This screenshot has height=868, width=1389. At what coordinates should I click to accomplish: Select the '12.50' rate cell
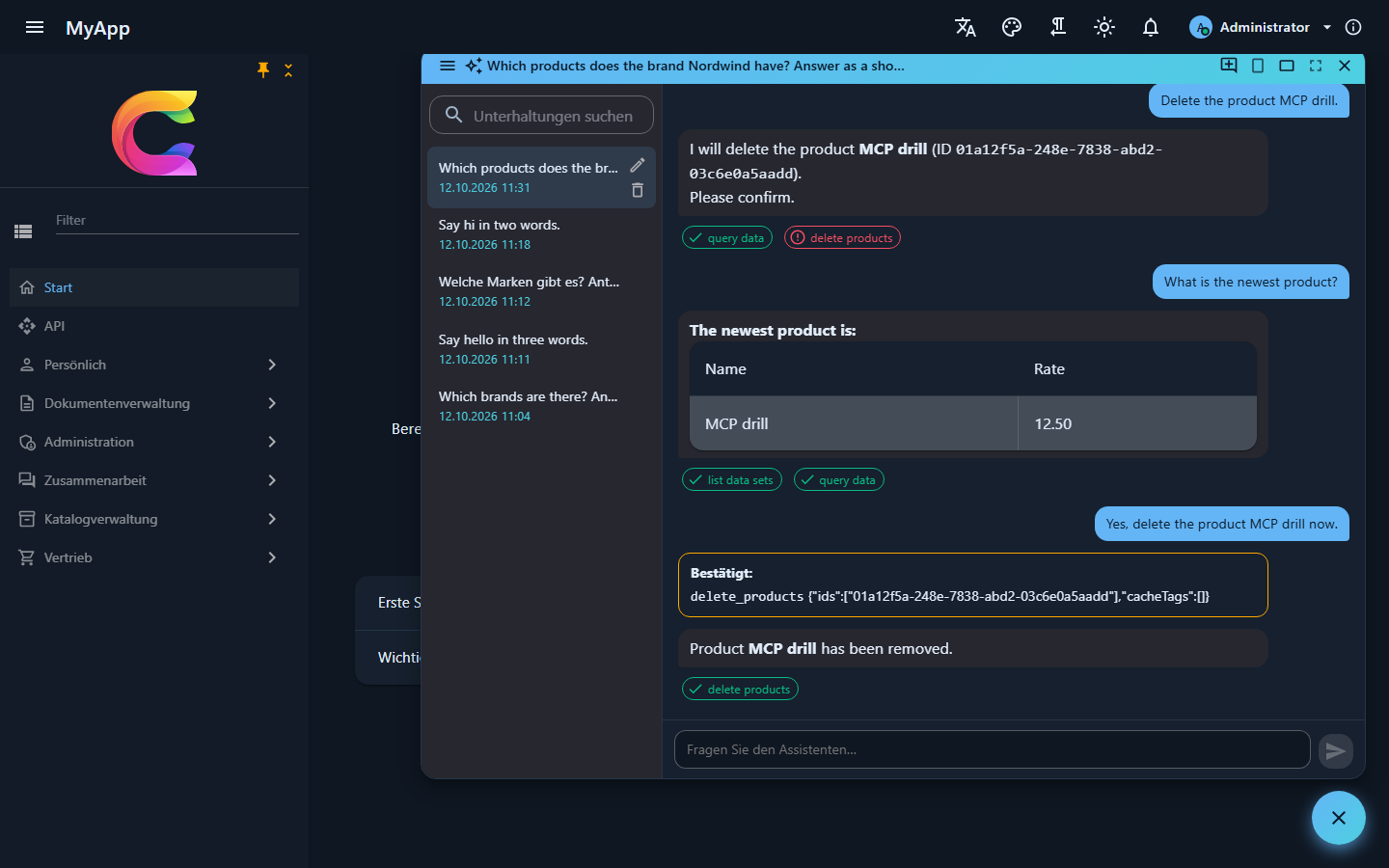(x=1137, y=423)
